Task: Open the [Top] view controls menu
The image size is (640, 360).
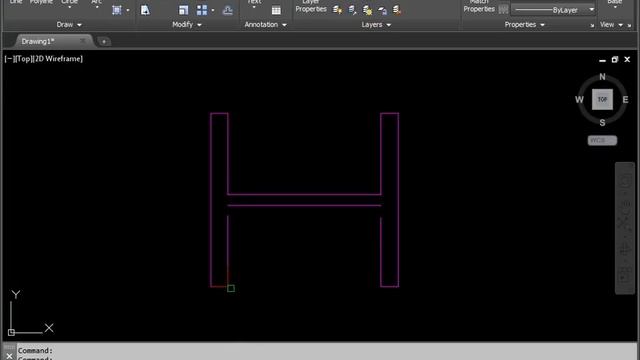Action: 23,59
